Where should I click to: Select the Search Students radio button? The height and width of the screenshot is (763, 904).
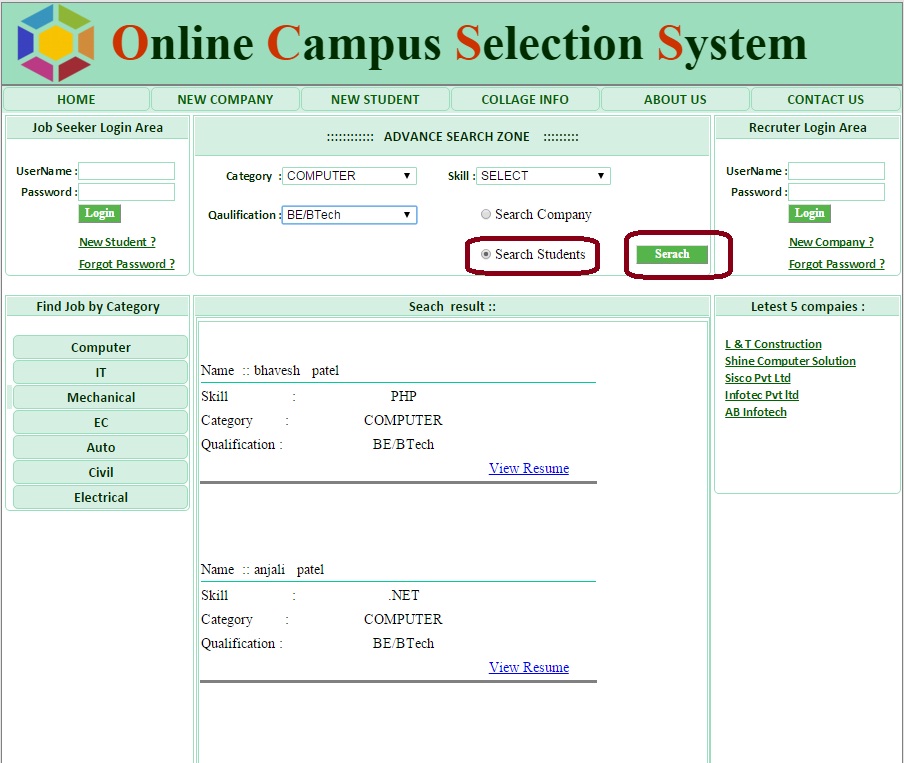[486, 254]
